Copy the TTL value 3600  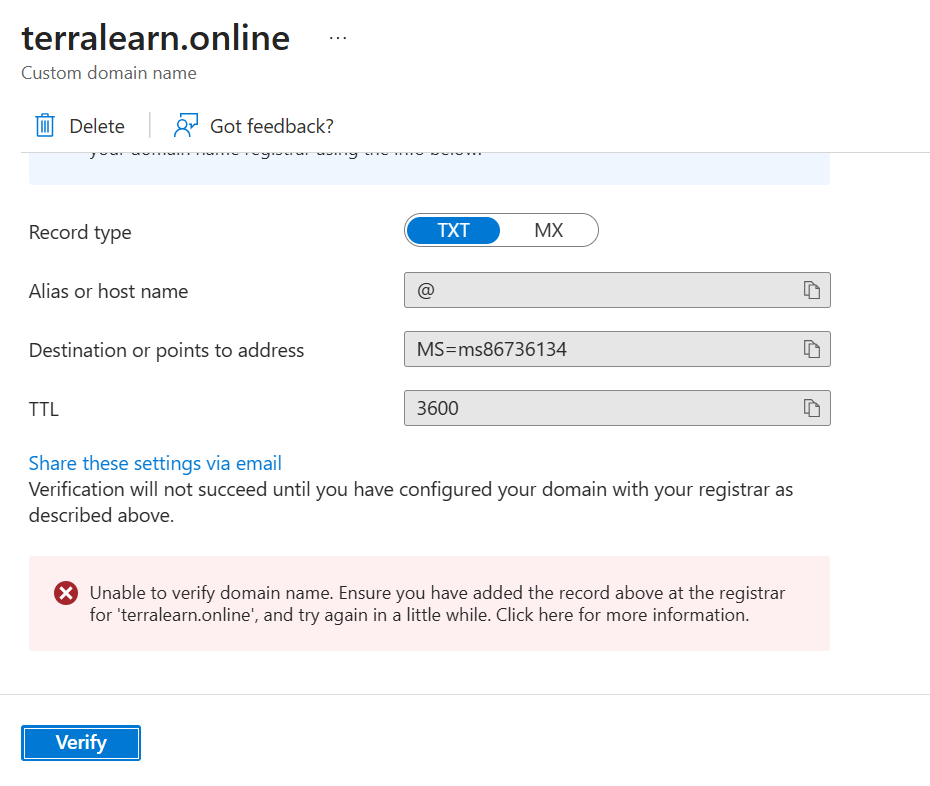[811, 407]
